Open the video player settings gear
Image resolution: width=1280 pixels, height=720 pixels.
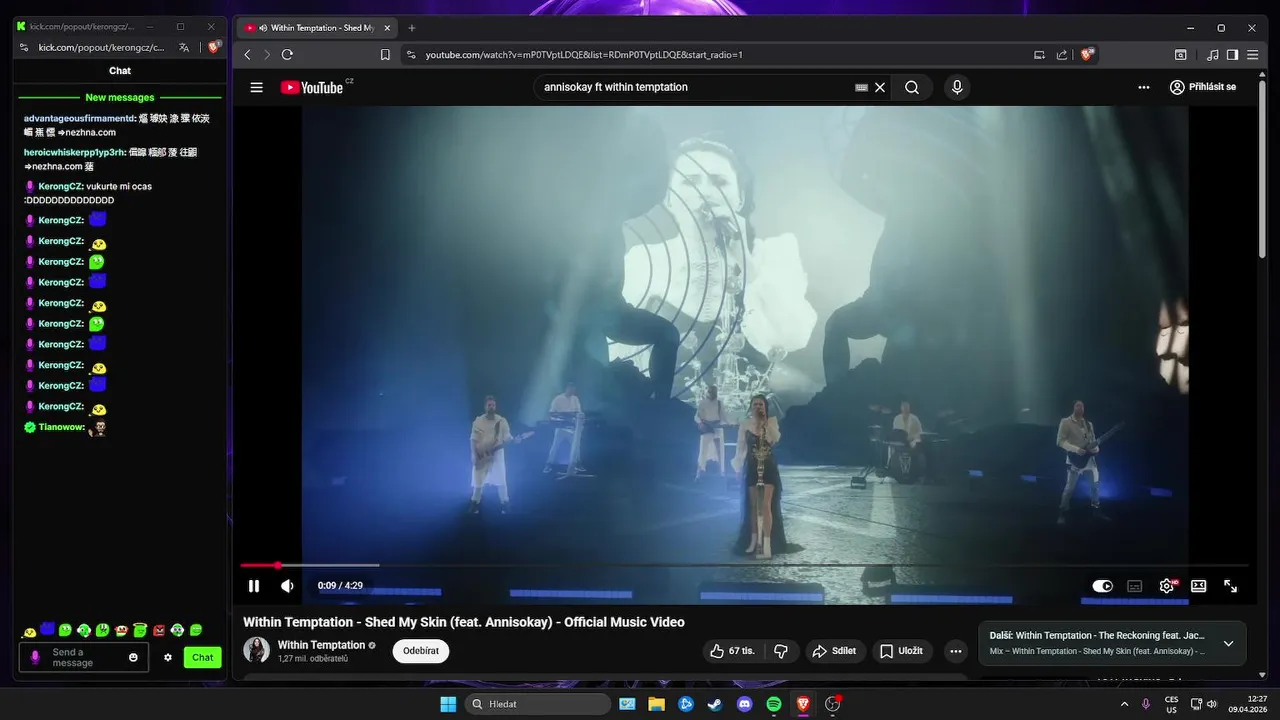pos(1167,586)
